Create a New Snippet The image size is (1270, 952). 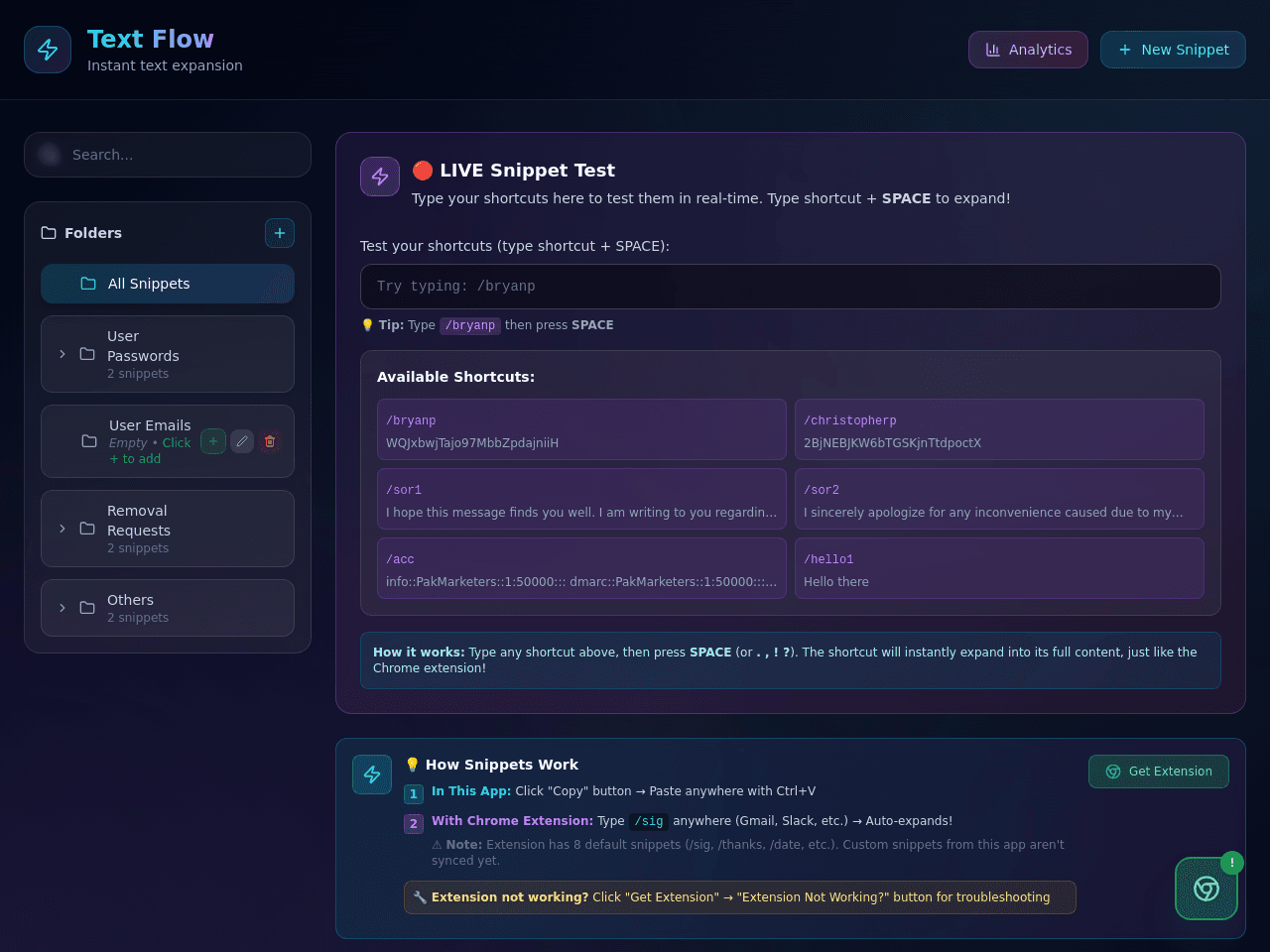(1173, 50)
